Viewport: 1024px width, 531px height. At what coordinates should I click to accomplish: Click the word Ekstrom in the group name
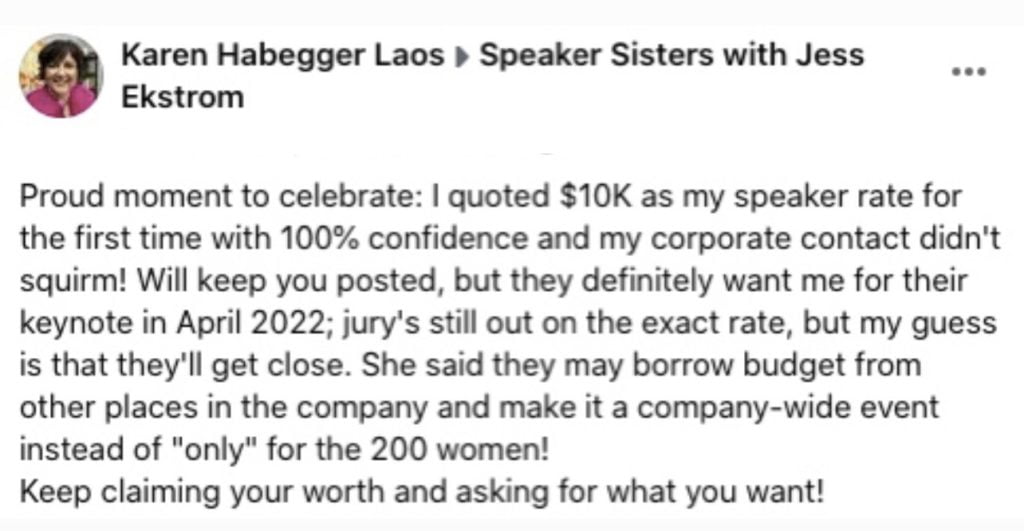pos(182,97)
